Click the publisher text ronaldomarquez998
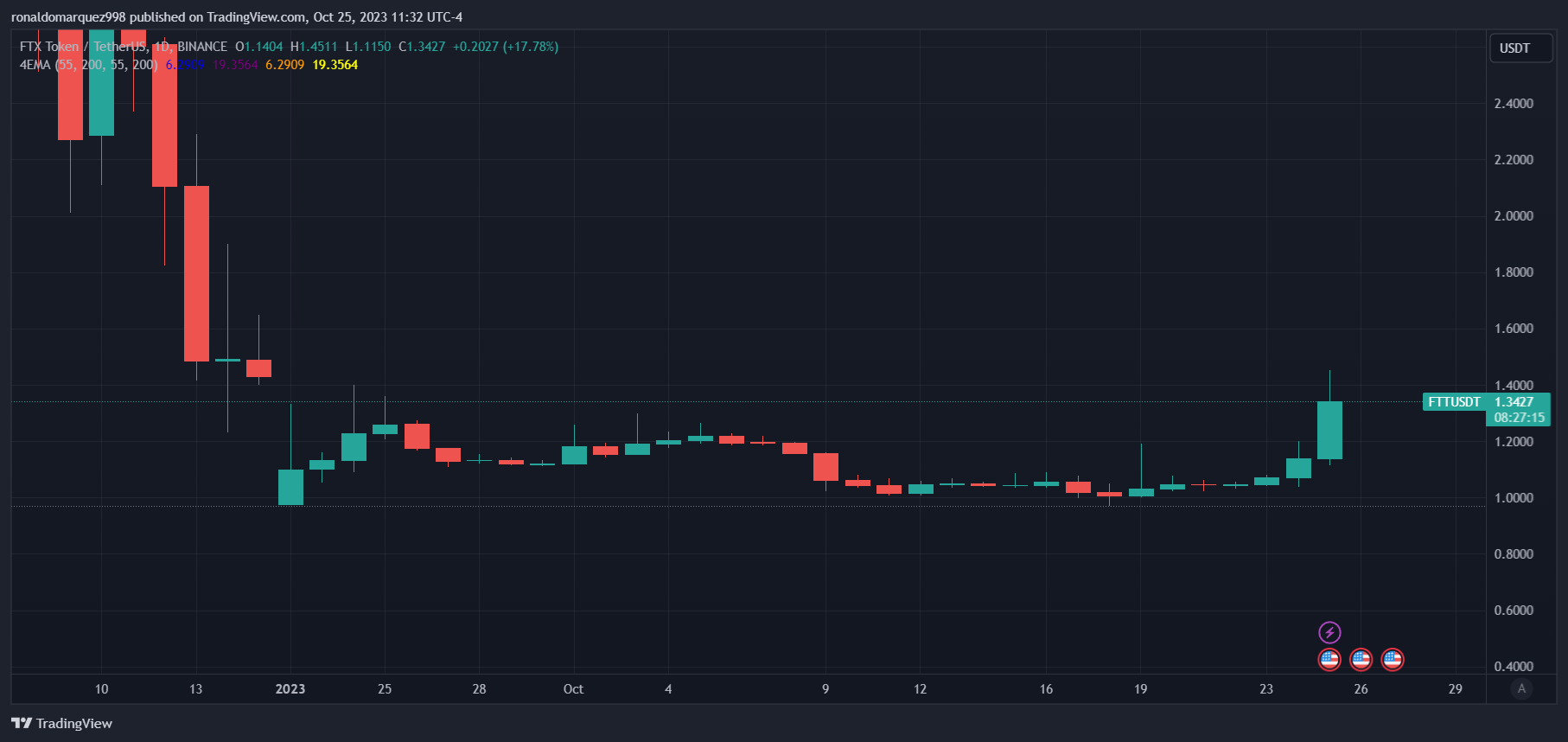 pyautogui.click(x=68, y=17)
